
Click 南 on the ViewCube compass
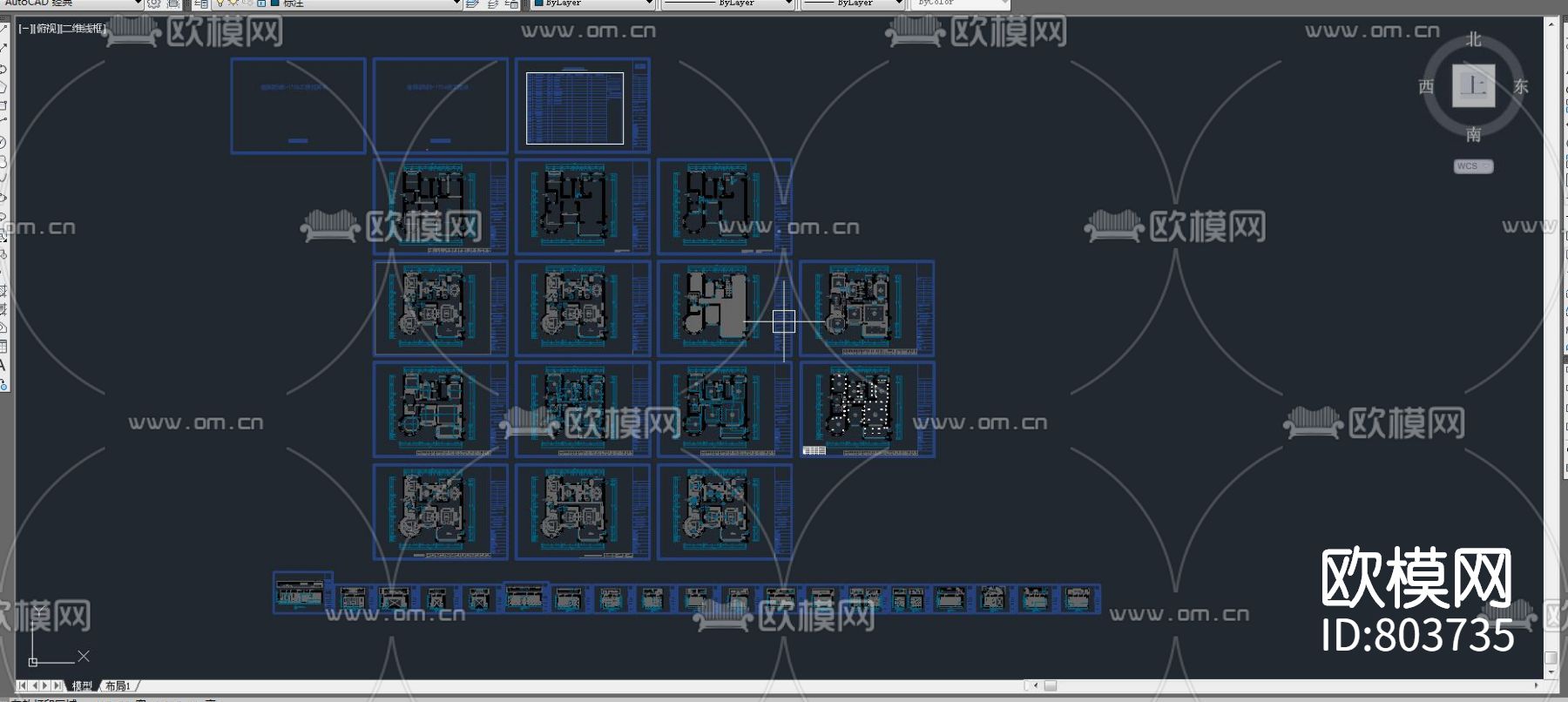click(1473, 134)
